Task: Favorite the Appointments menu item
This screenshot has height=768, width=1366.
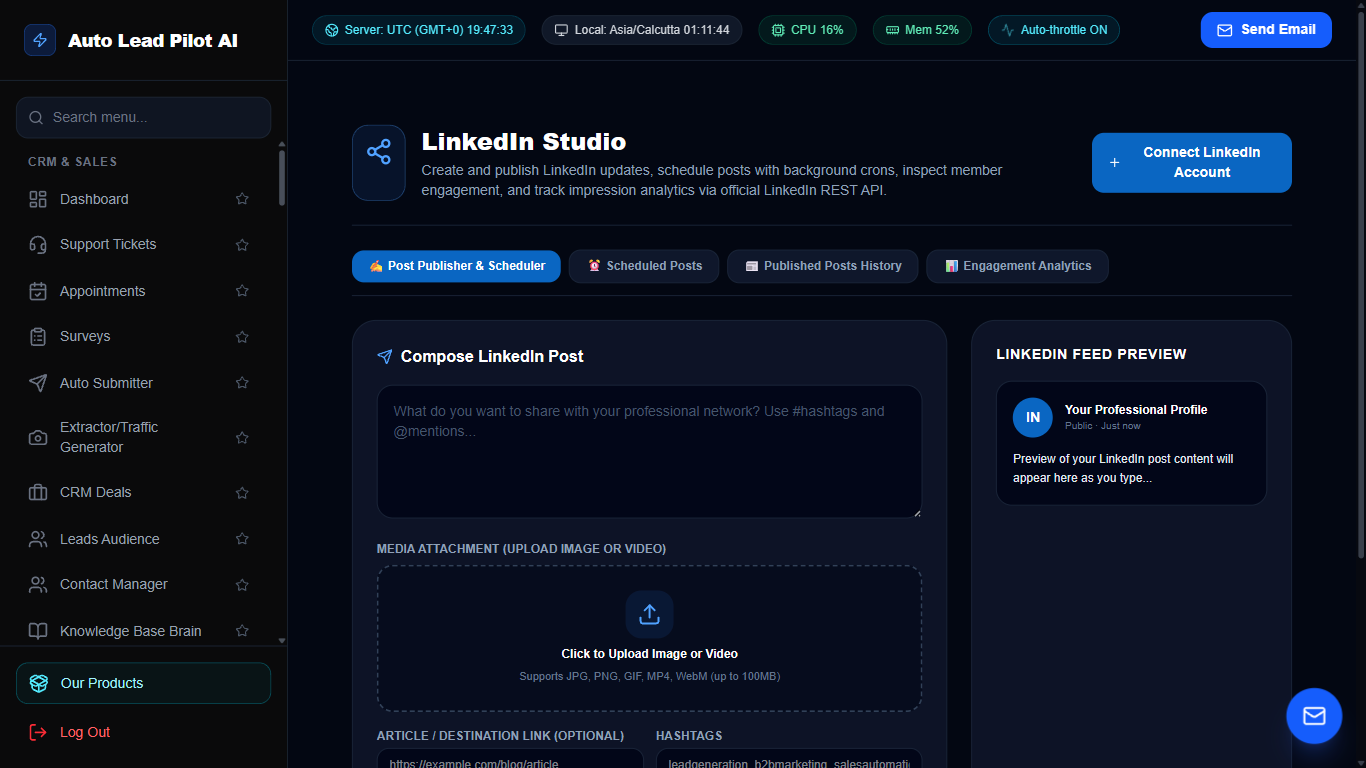Action: (x=242, y=291)
